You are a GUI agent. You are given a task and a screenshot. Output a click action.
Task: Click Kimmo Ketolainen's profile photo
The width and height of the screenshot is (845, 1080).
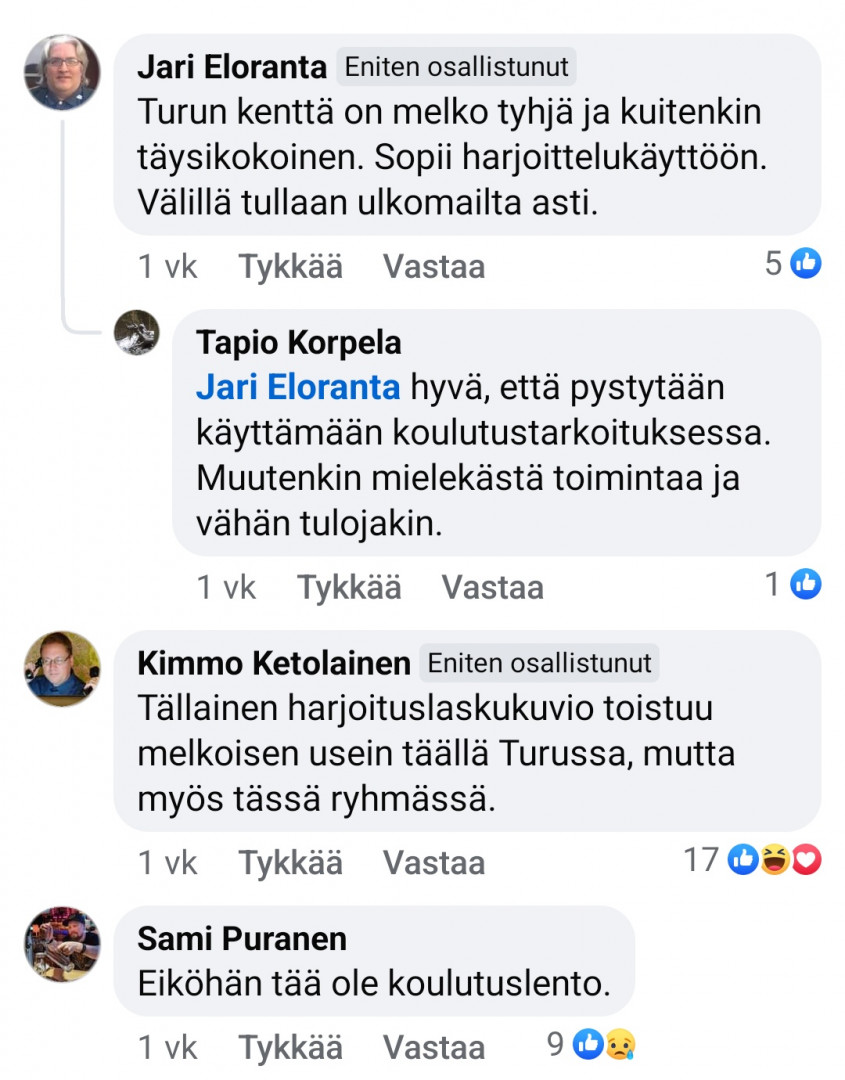(x=62, y=668)
